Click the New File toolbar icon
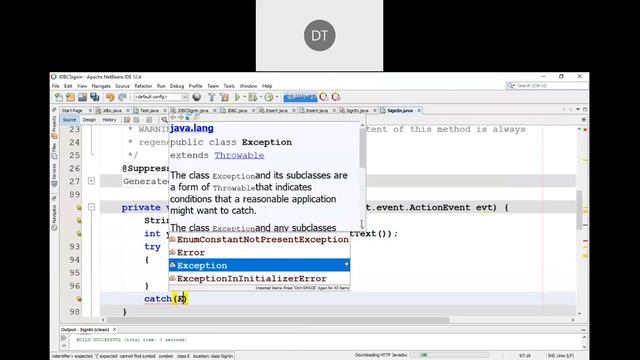The image size is (640, 360). point(59,97)
